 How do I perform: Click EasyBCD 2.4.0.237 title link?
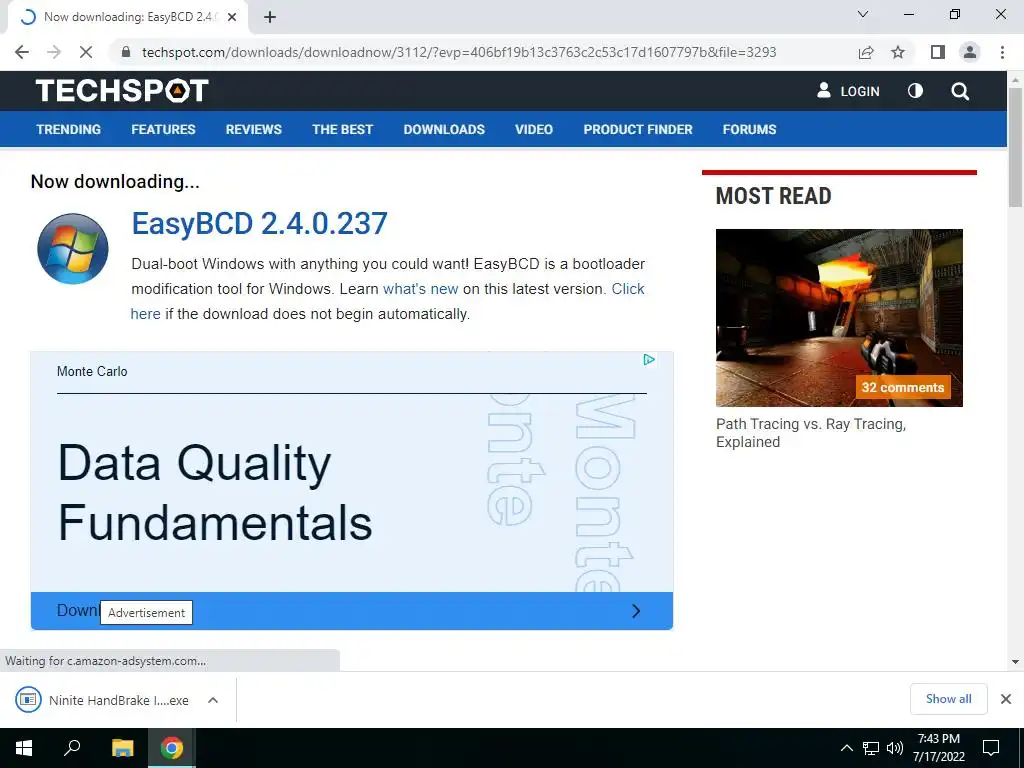pyautogui.click(x=259, y=223)
